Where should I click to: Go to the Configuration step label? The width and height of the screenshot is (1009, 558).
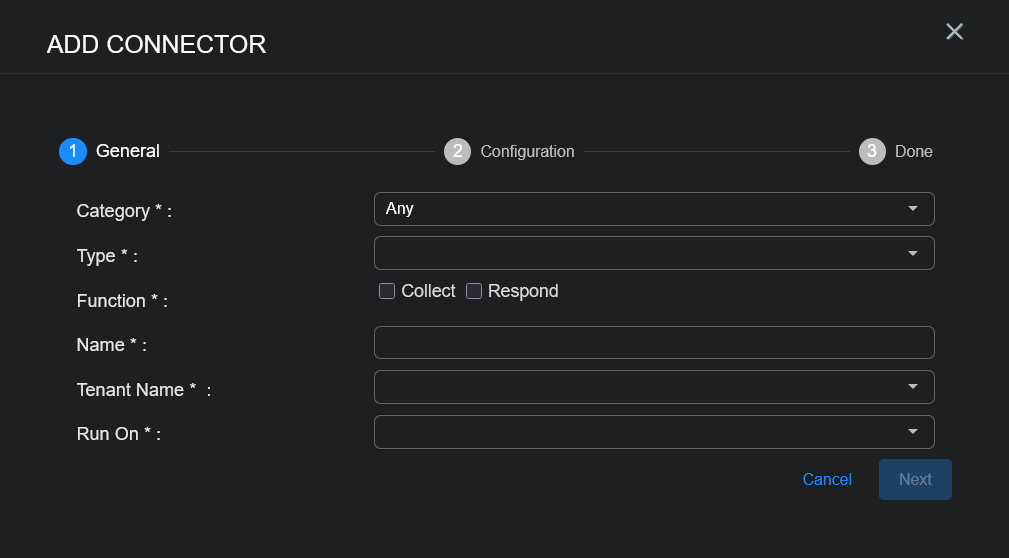[527, 152]
